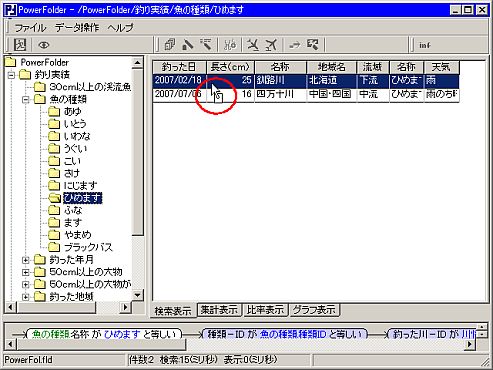Click the framed chart icon at toolbar start
493x370 pixels.
click(x=20, y=45)
